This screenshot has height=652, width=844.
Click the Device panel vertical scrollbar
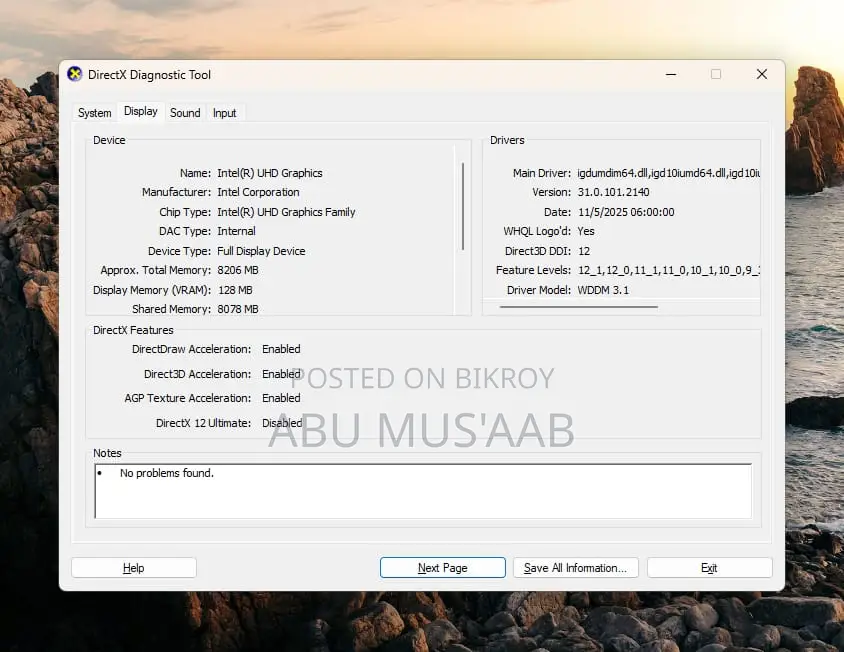(463, 206)
